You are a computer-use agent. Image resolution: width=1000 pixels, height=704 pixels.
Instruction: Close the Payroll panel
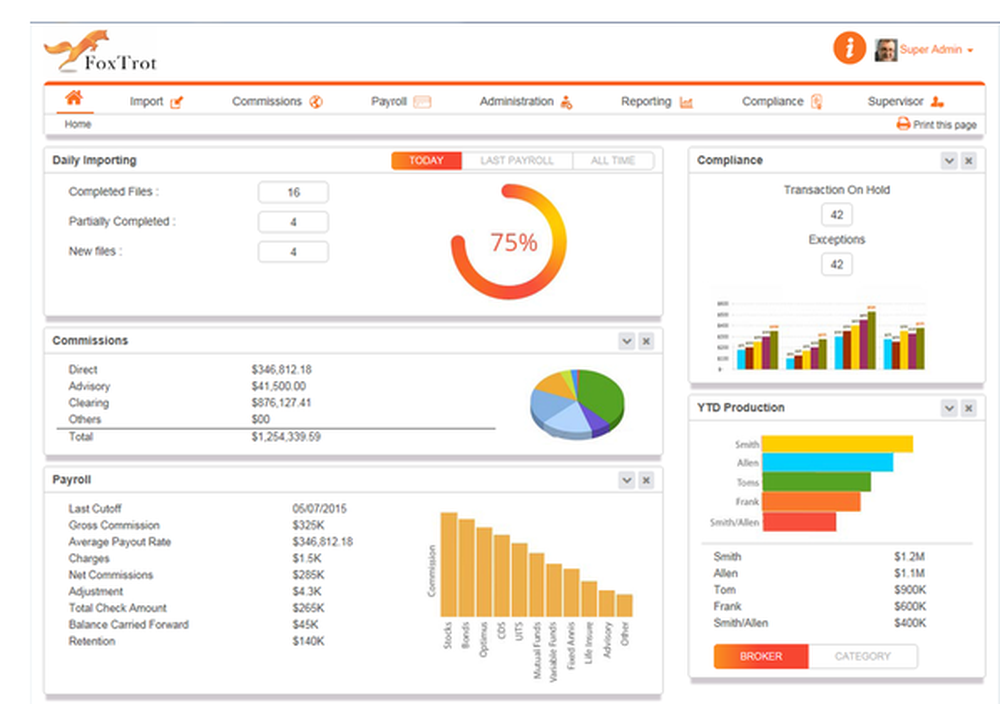coord(646,480)
